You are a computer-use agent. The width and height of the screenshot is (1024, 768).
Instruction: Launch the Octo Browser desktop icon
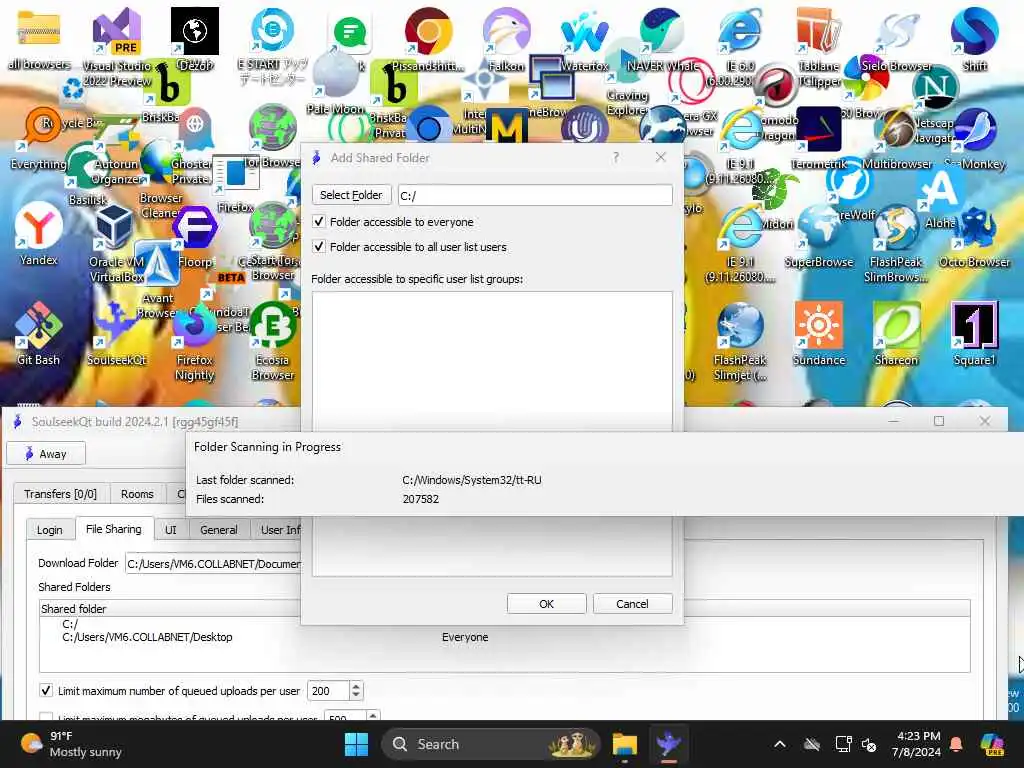974,235
